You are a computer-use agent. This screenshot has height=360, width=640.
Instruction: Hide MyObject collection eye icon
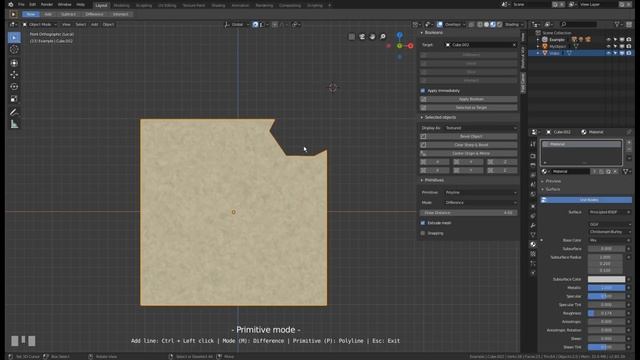click(x=609, y=47)
